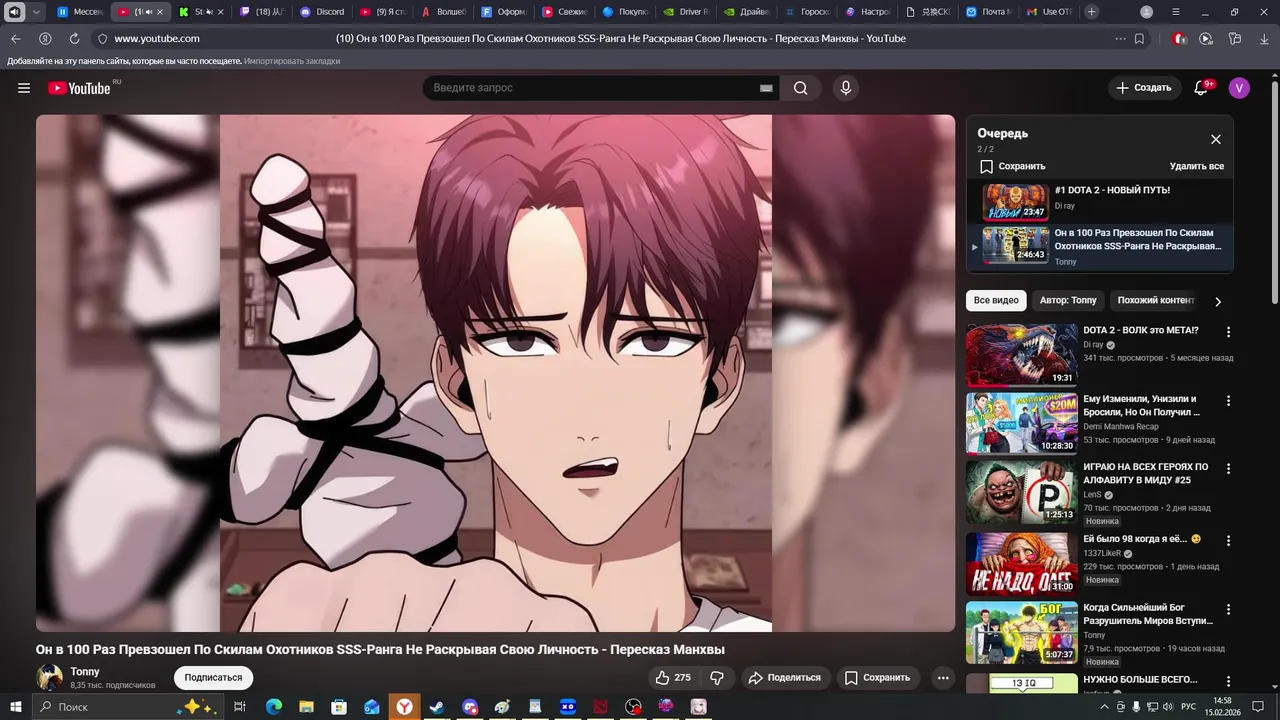Click the search magnifier button

click(x=801, y=88)
